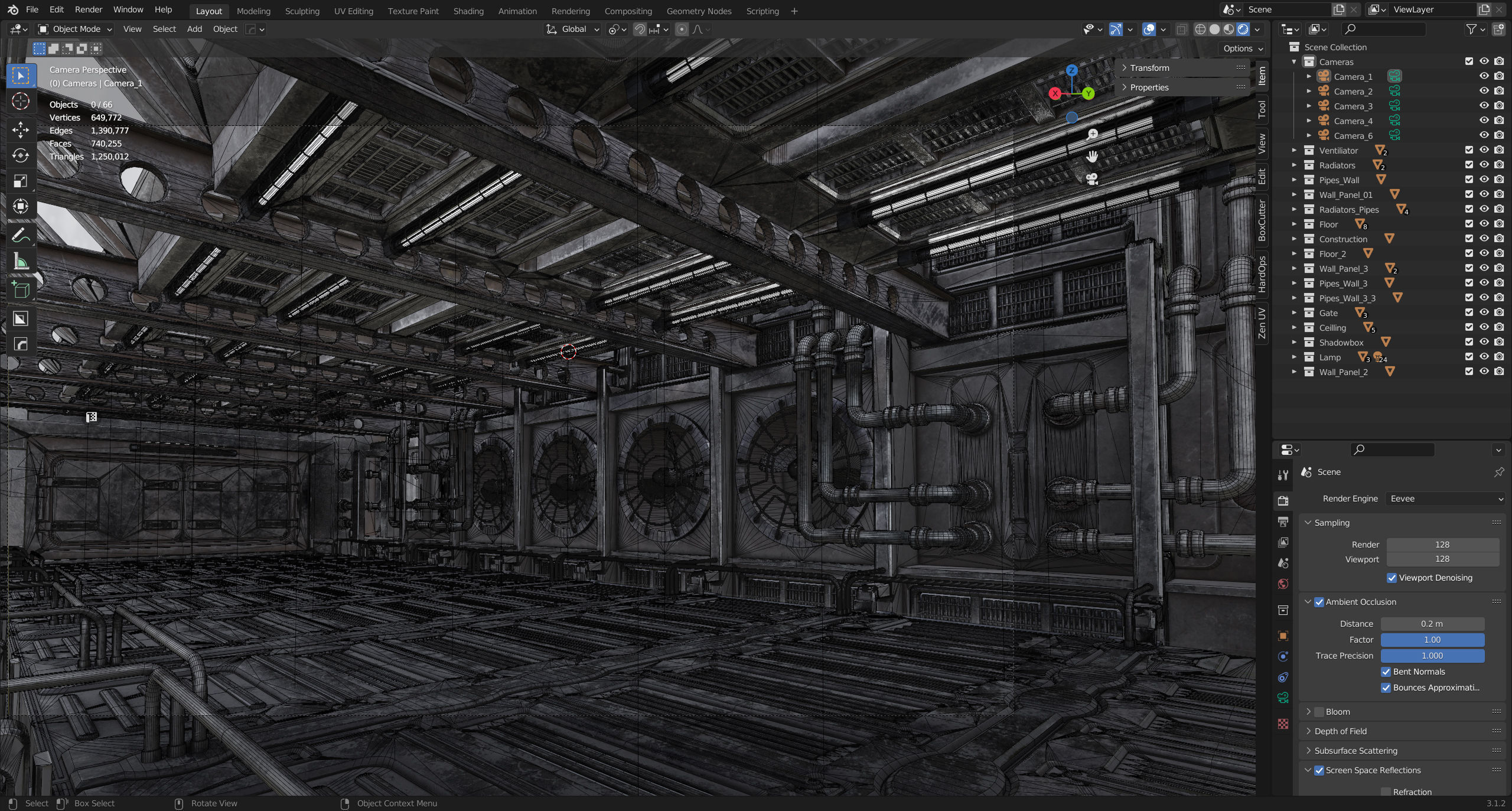
Task: Select the Annotate tool
Action: coord(21,236)
